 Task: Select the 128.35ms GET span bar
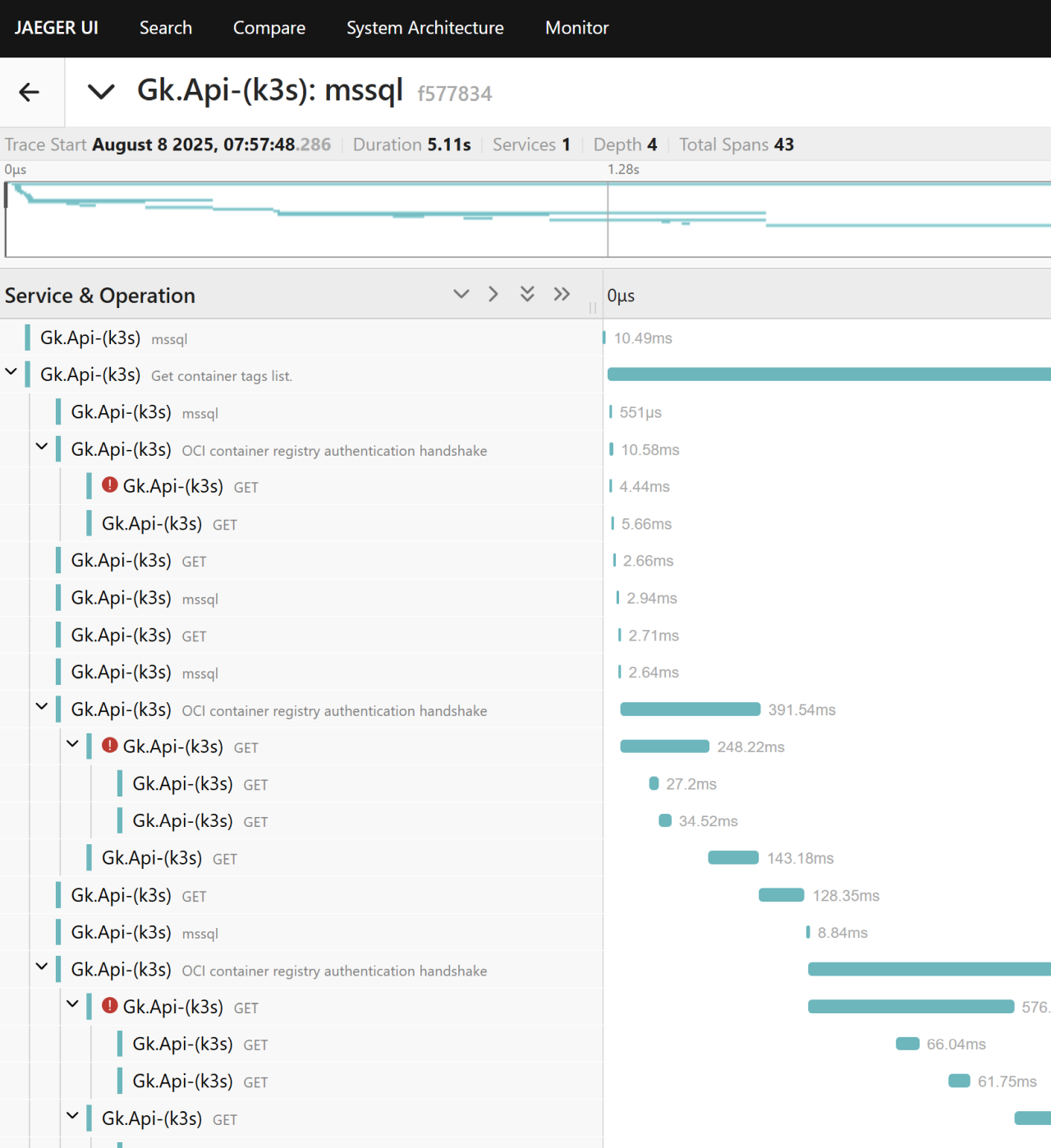[781, 895]
